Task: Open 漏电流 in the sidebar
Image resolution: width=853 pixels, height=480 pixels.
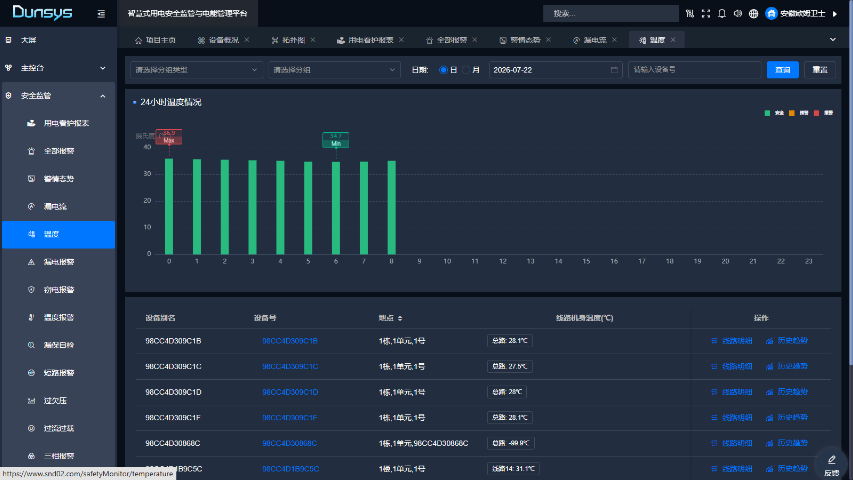Action: [58, 207]
